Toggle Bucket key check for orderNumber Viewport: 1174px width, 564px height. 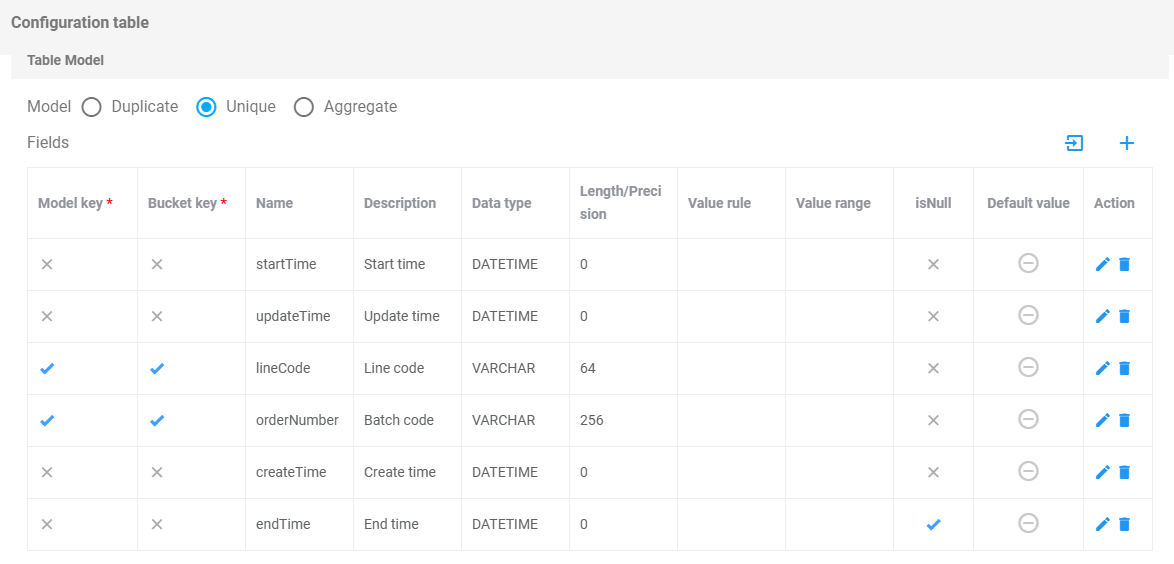click(157, 420)
